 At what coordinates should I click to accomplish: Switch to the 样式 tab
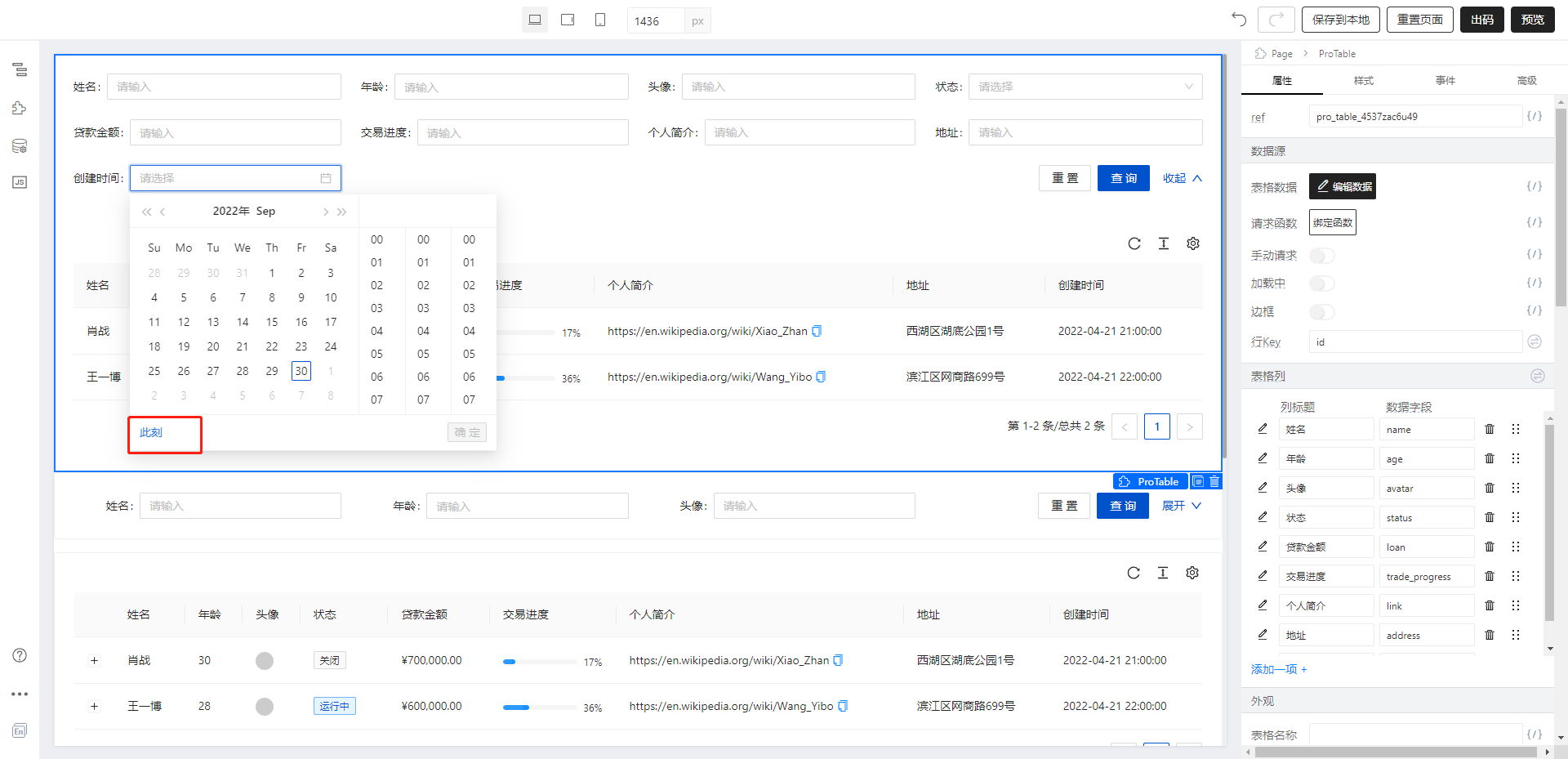coord(1362,81)
